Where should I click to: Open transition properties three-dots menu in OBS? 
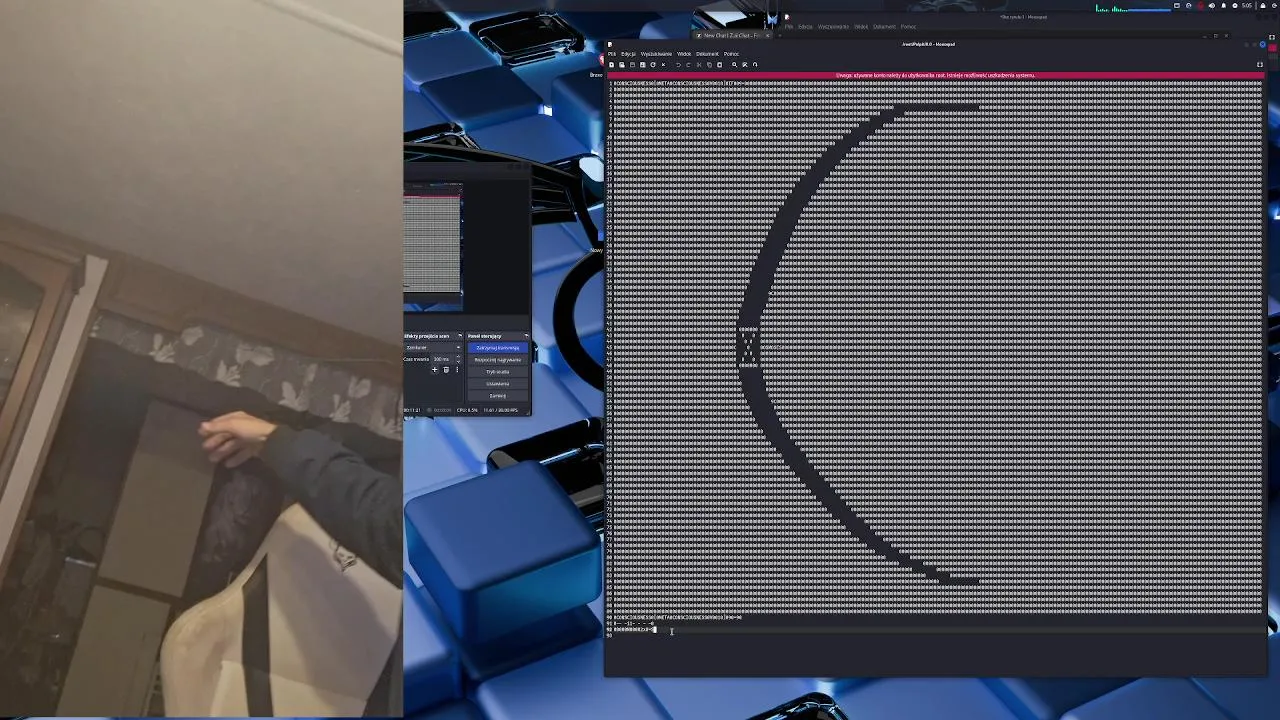[457, 370]
